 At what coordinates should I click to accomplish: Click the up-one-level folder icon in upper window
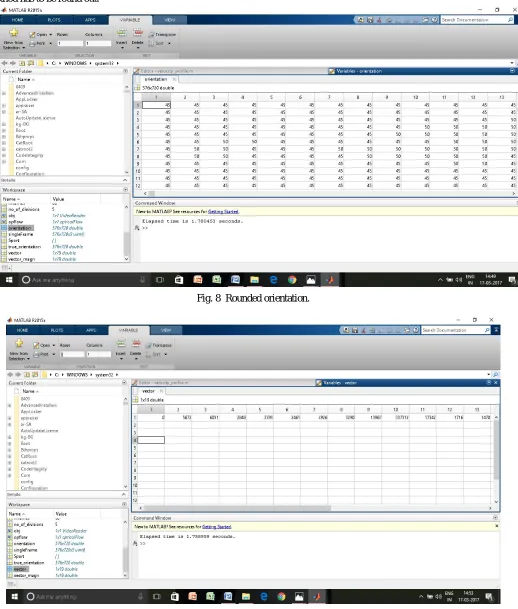[x=22, y=63]
